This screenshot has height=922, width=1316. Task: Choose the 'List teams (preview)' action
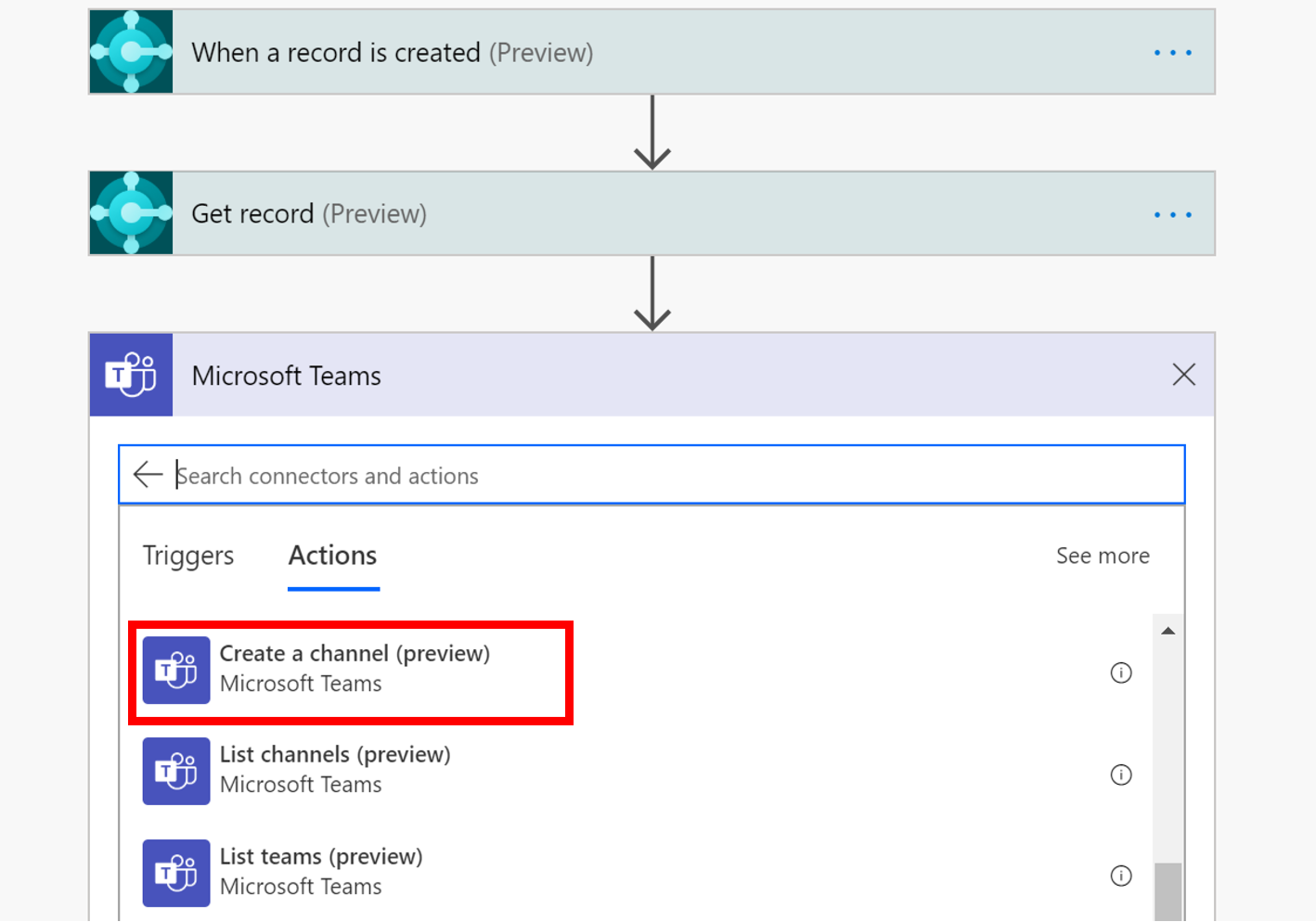(x=637, y=872)
